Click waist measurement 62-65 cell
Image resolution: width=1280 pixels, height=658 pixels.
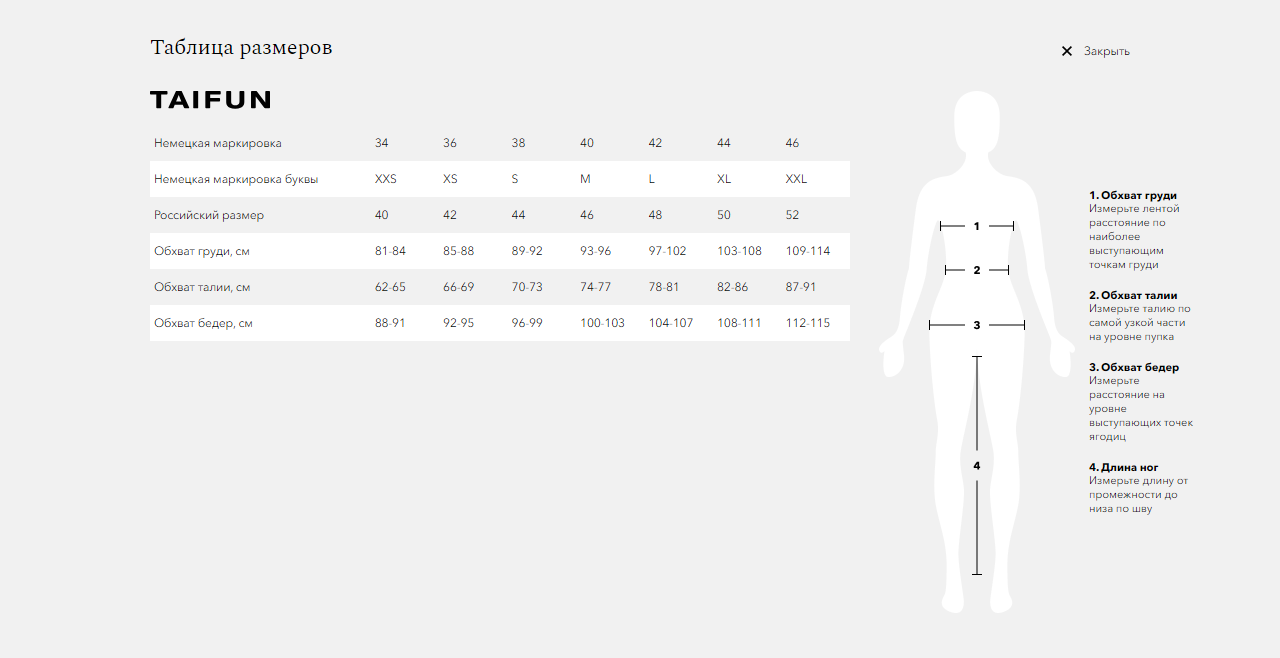(x=390, y=287)
